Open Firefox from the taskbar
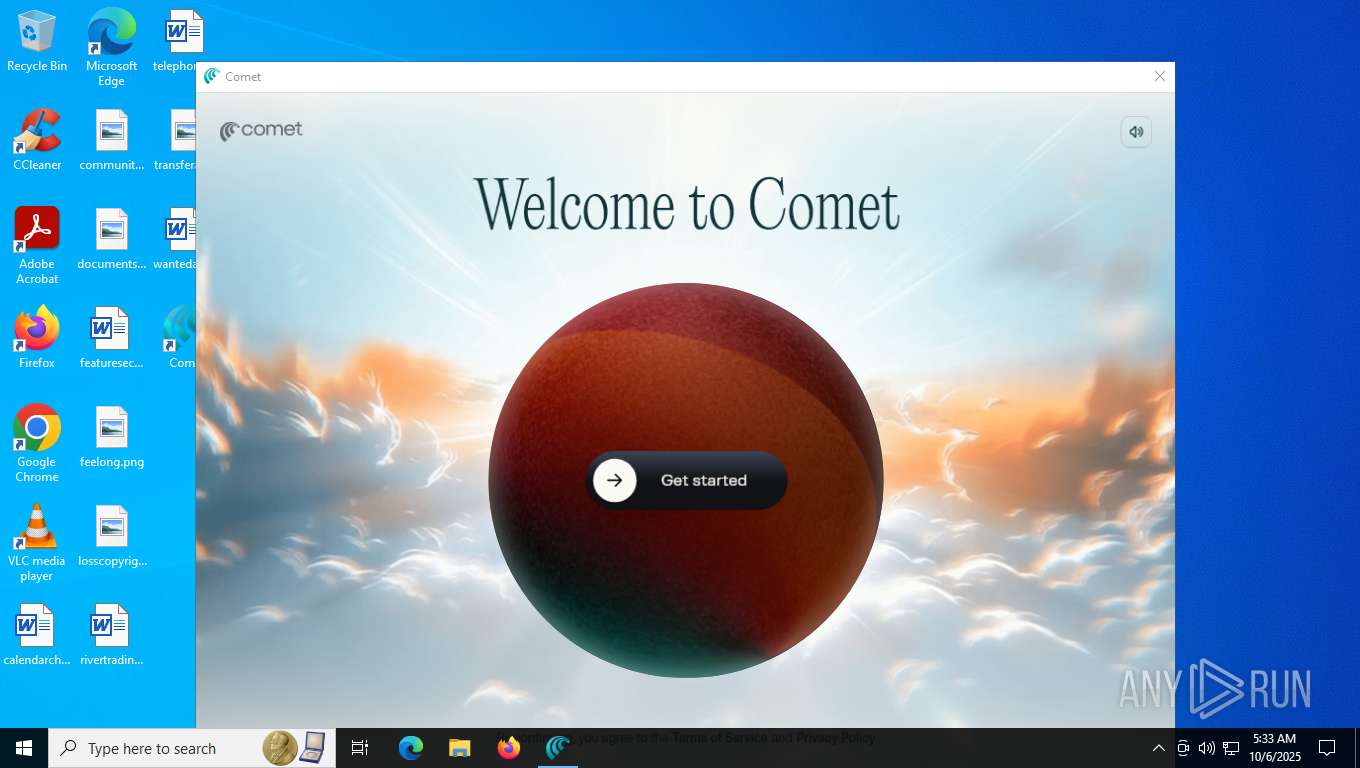 509,748
